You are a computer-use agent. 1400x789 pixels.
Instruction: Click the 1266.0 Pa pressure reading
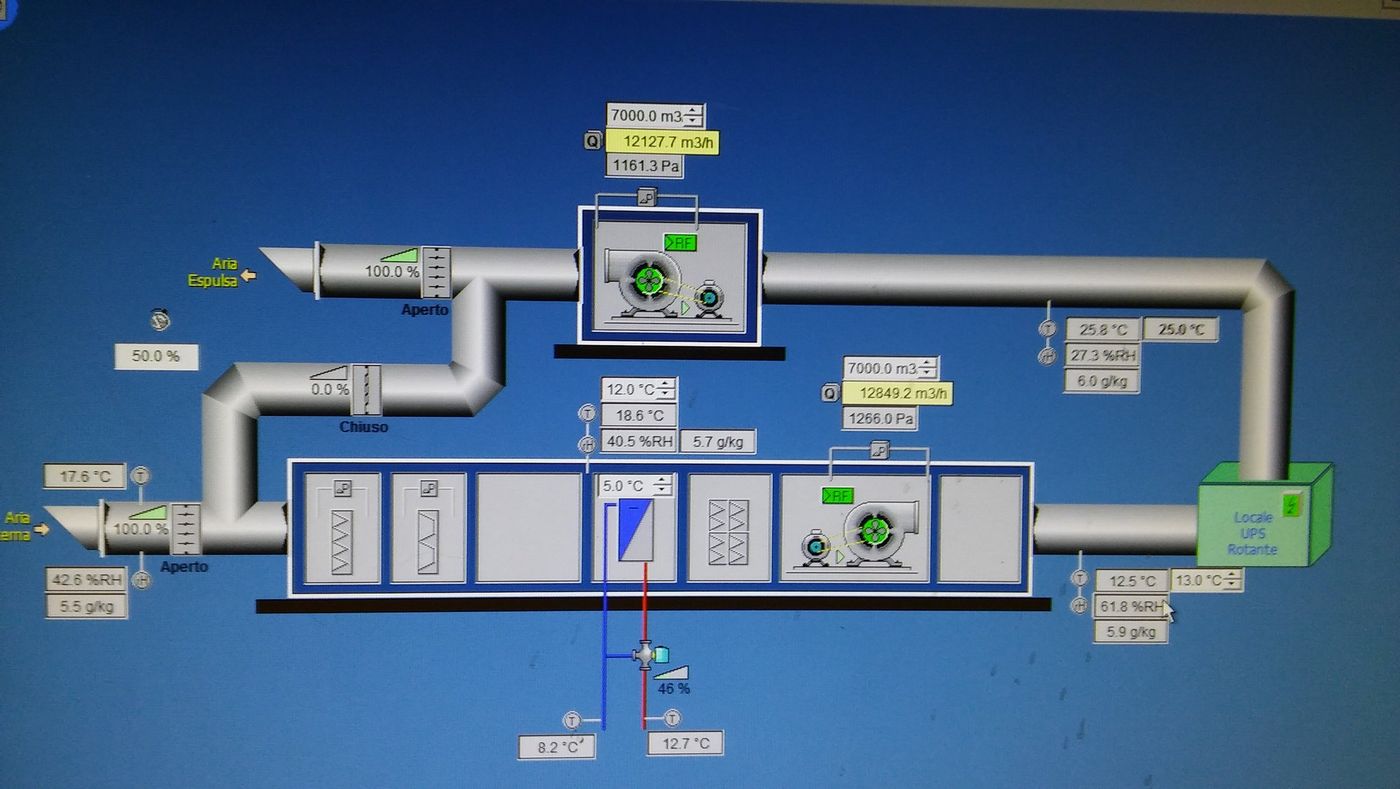click(880, 418)
